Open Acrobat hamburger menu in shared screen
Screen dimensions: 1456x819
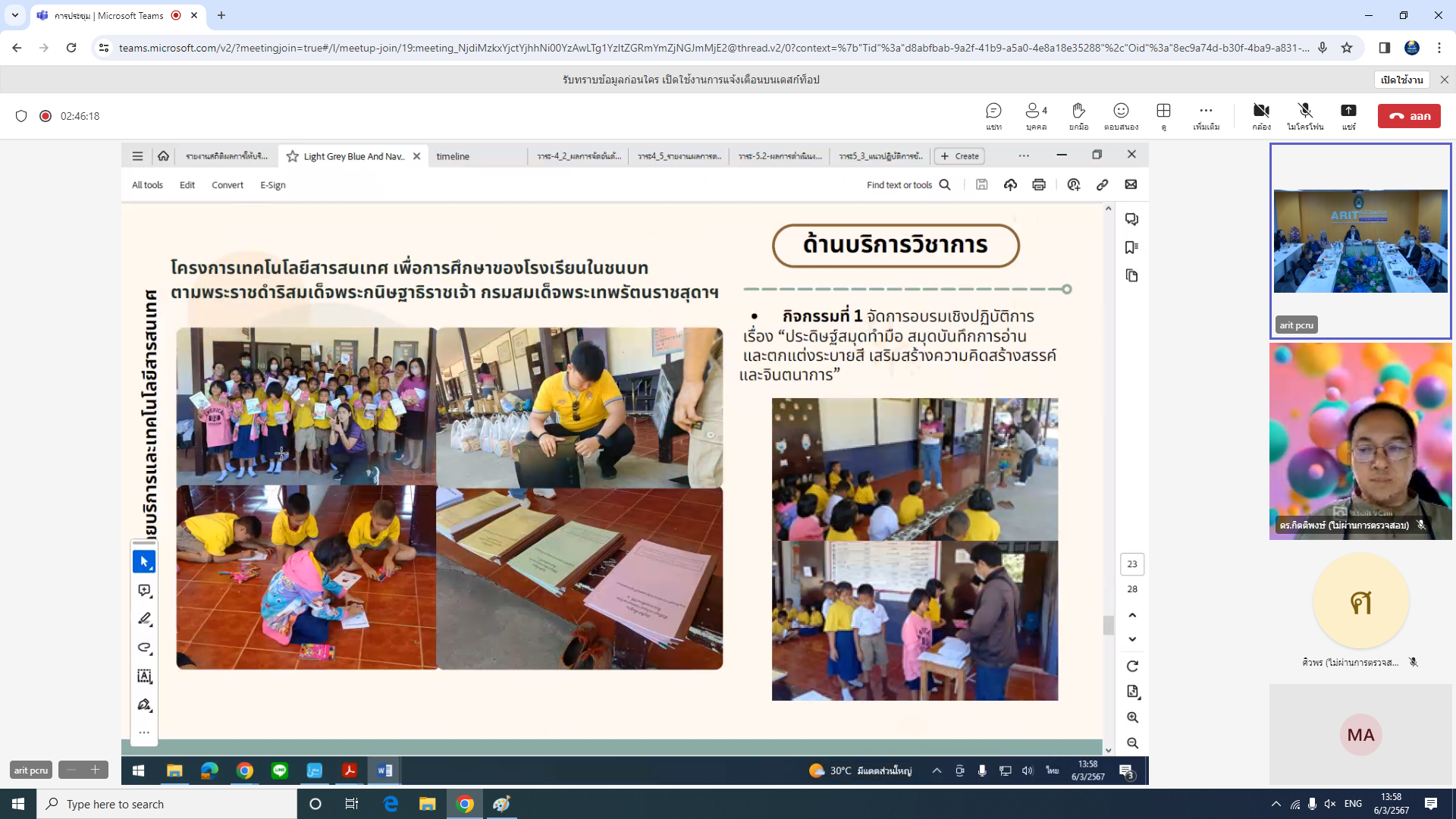pos(137,156)
